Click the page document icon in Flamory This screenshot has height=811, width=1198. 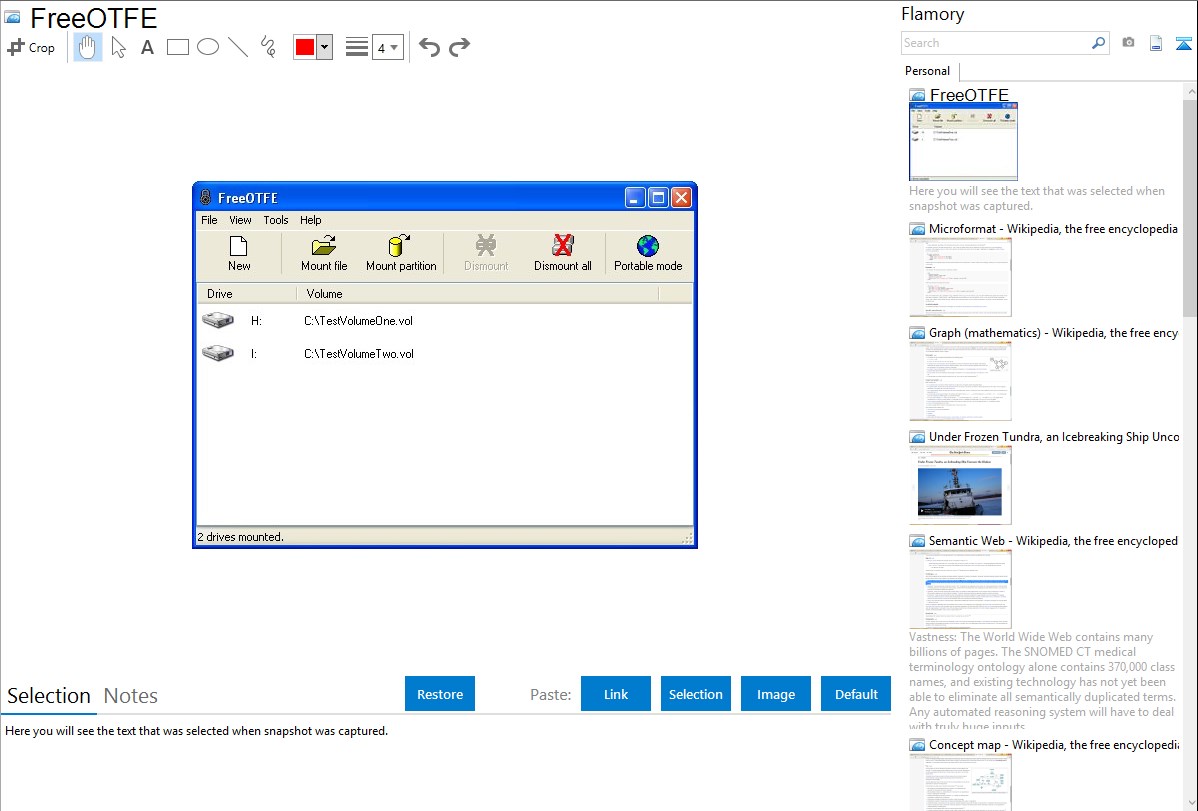(1156, 44)
